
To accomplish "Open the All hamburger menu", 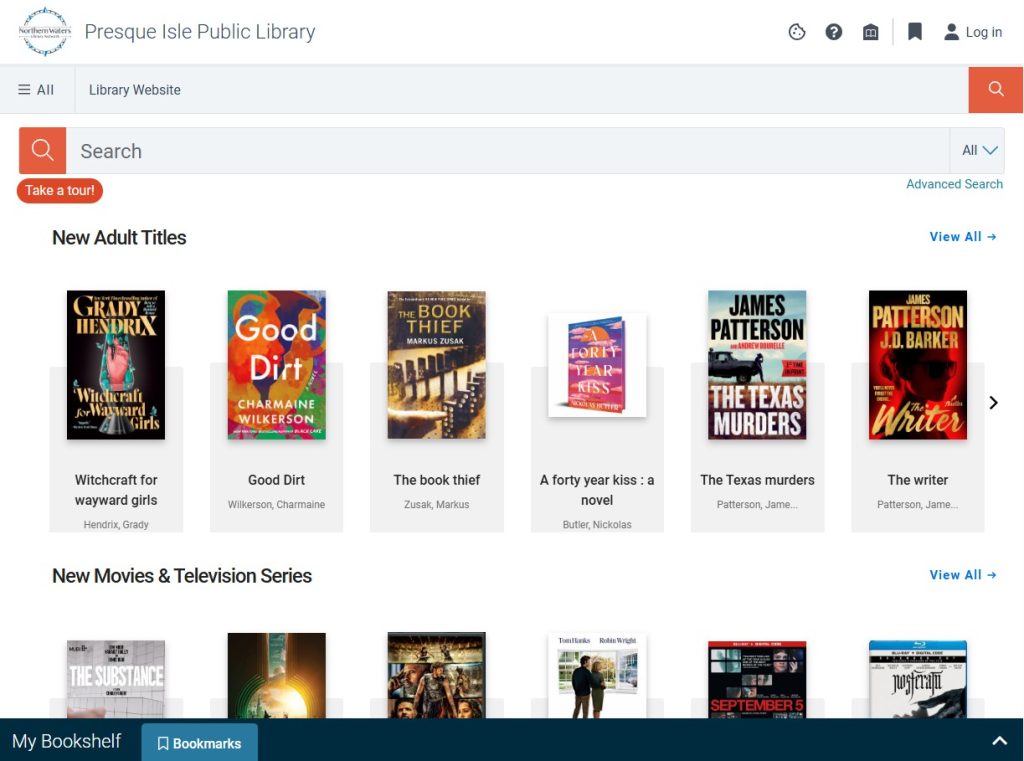I will pos(36,89).
